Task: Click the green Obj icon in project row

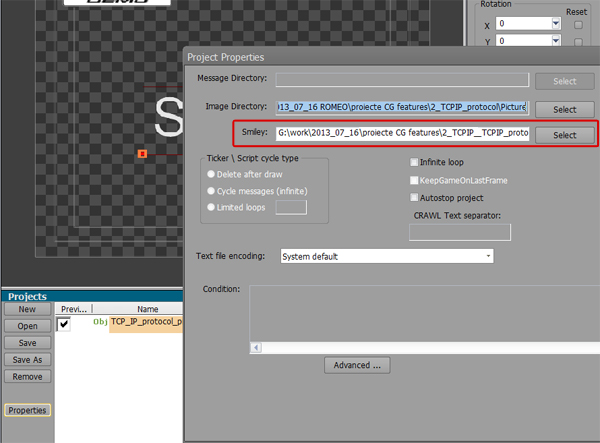Action: click(100, 322)
